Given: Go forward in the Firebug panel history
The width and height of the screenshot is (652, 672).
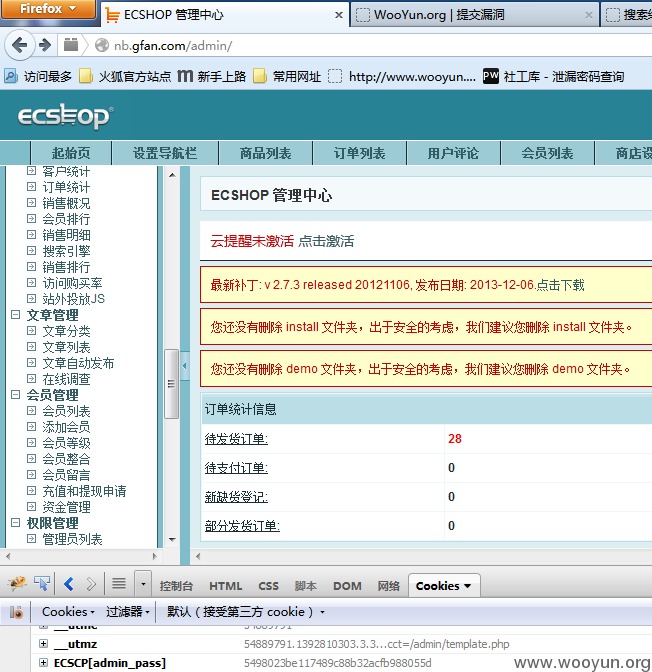Looking at the screenshot, I should click(91, 584).
